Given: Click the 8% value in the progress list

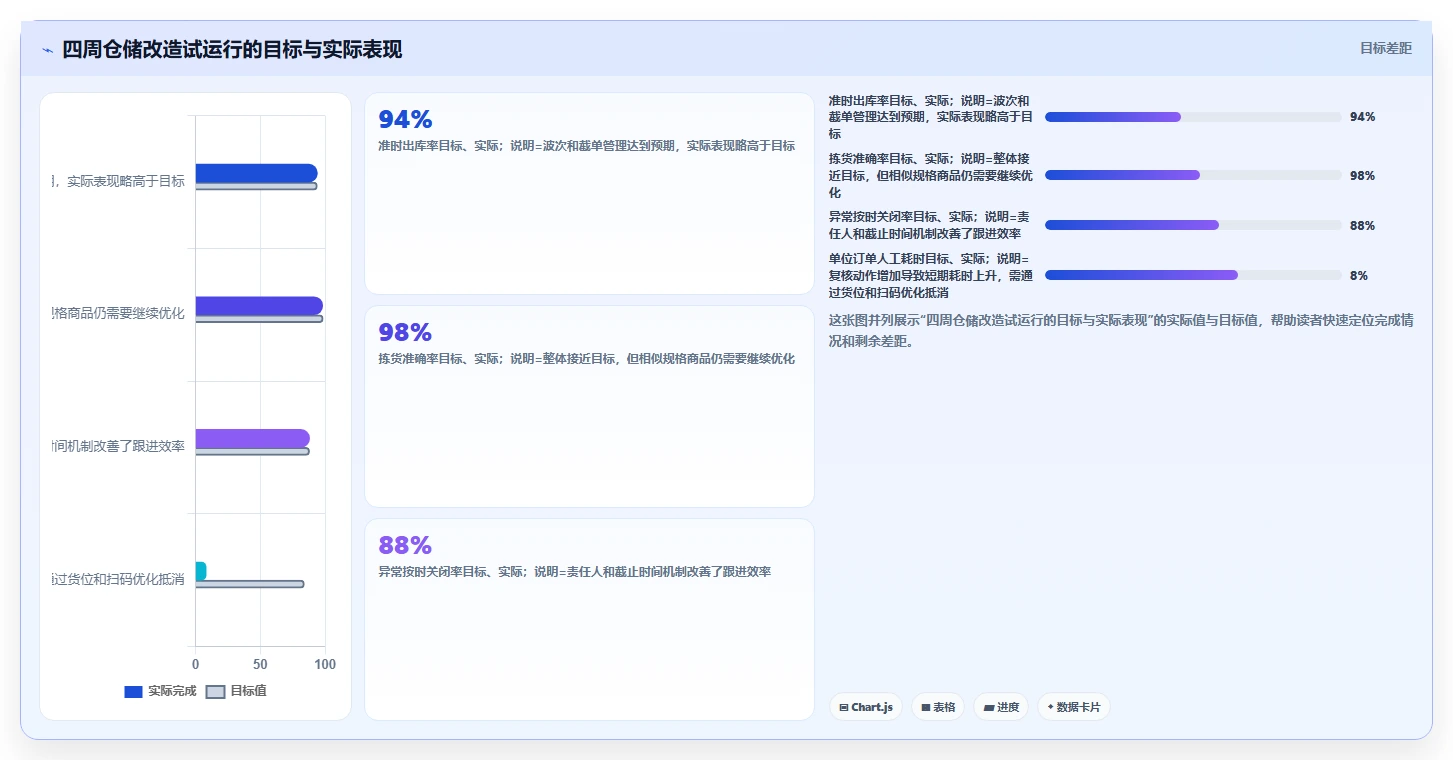Looking at the screenshot, I should tap(1358, 275).
